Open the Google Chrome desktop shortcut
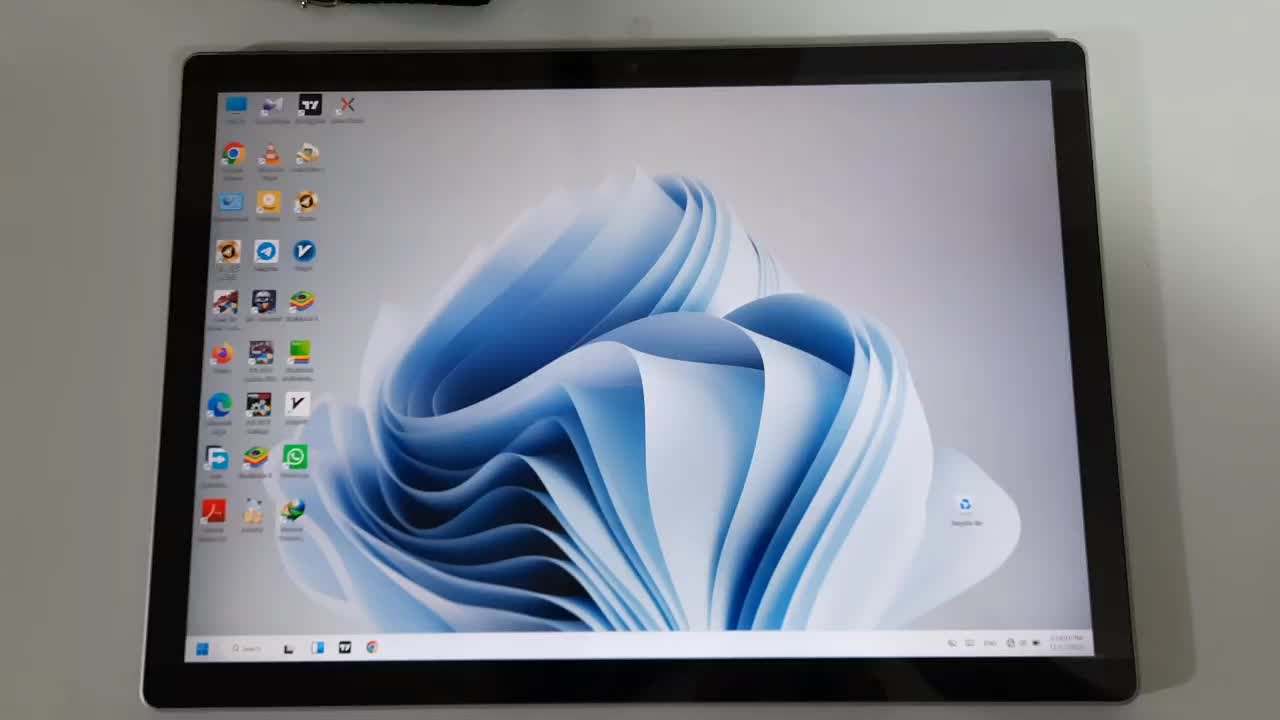The width and height of the screenshot is (1280, 720). 233,154
